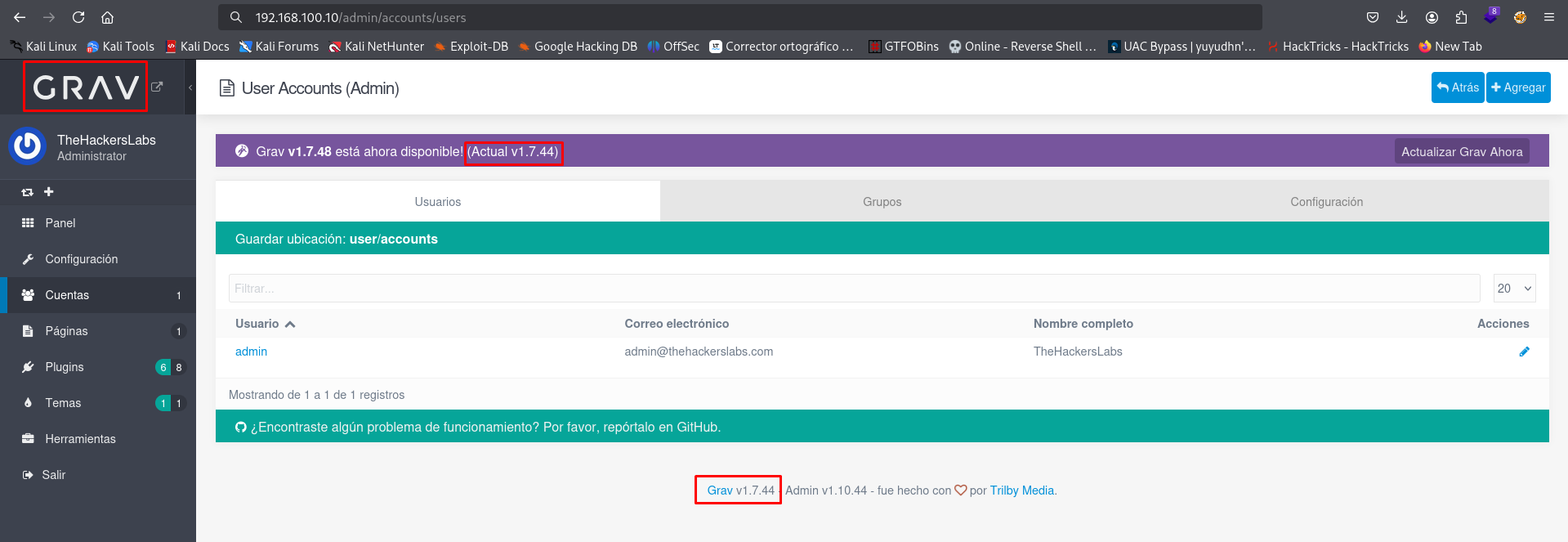Click the Atrás back button

pos(1458,87)
